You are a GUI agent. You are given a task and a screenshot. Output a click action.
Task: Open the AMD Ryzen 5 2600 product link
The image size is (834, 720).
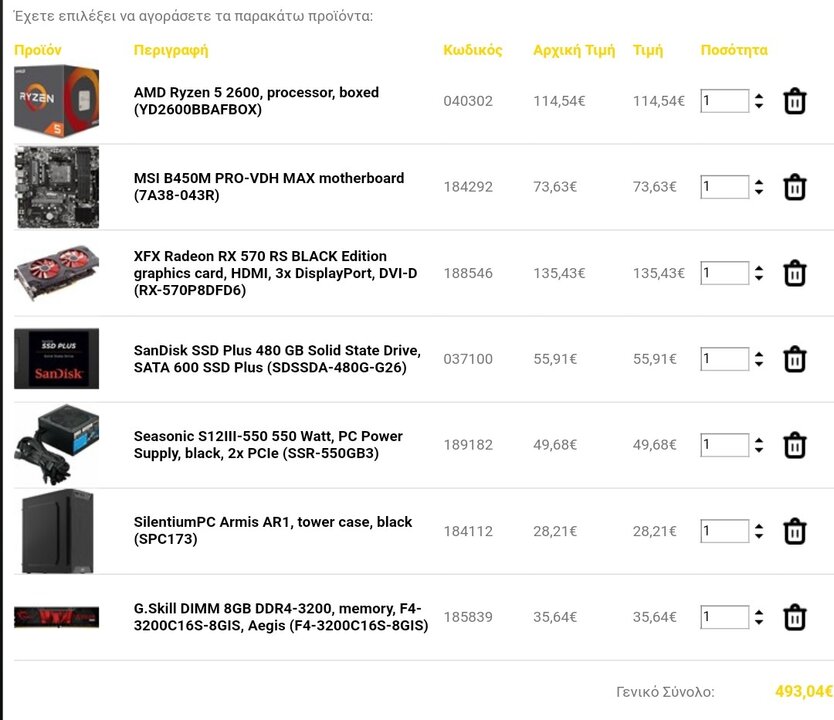(x=256, y=101)
